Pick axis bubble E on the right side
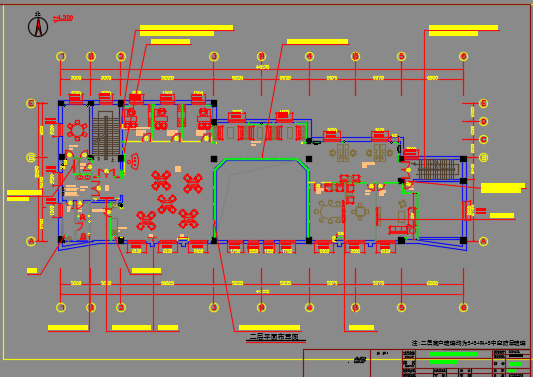This screenshot has width=533, height=377. 483,103
